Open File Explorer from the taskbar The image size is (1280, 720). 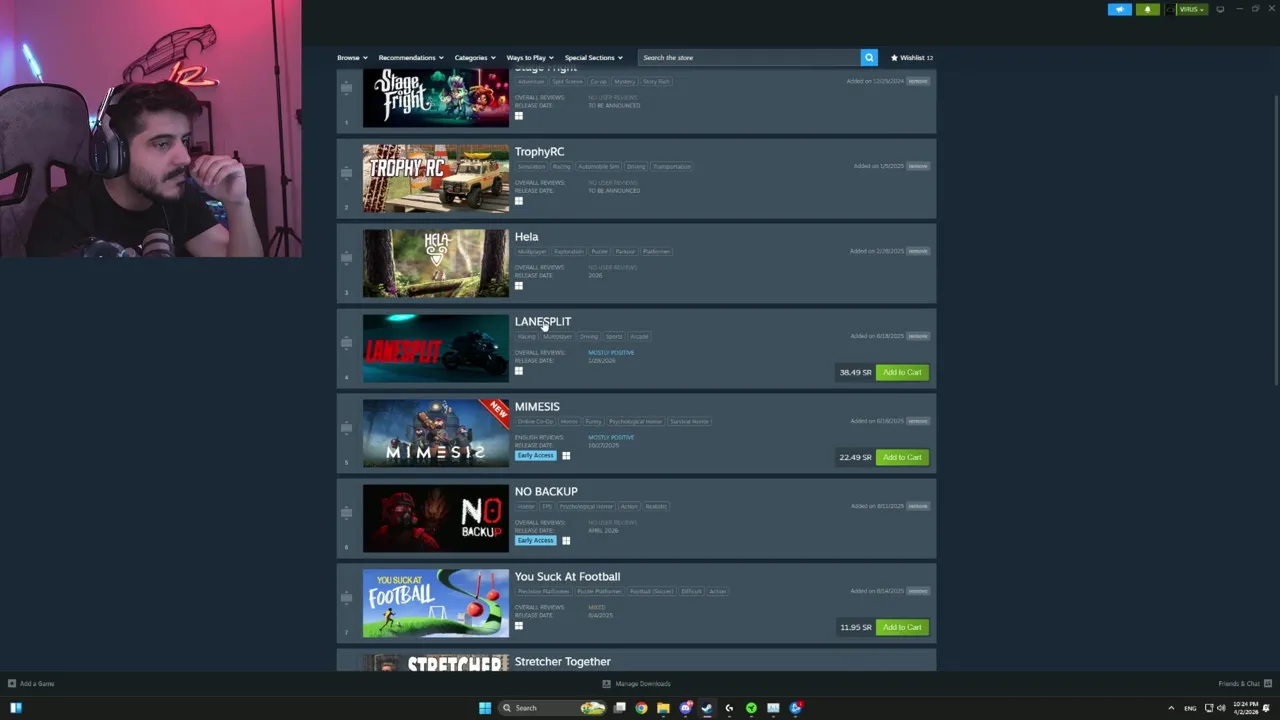tap(663, 708)
